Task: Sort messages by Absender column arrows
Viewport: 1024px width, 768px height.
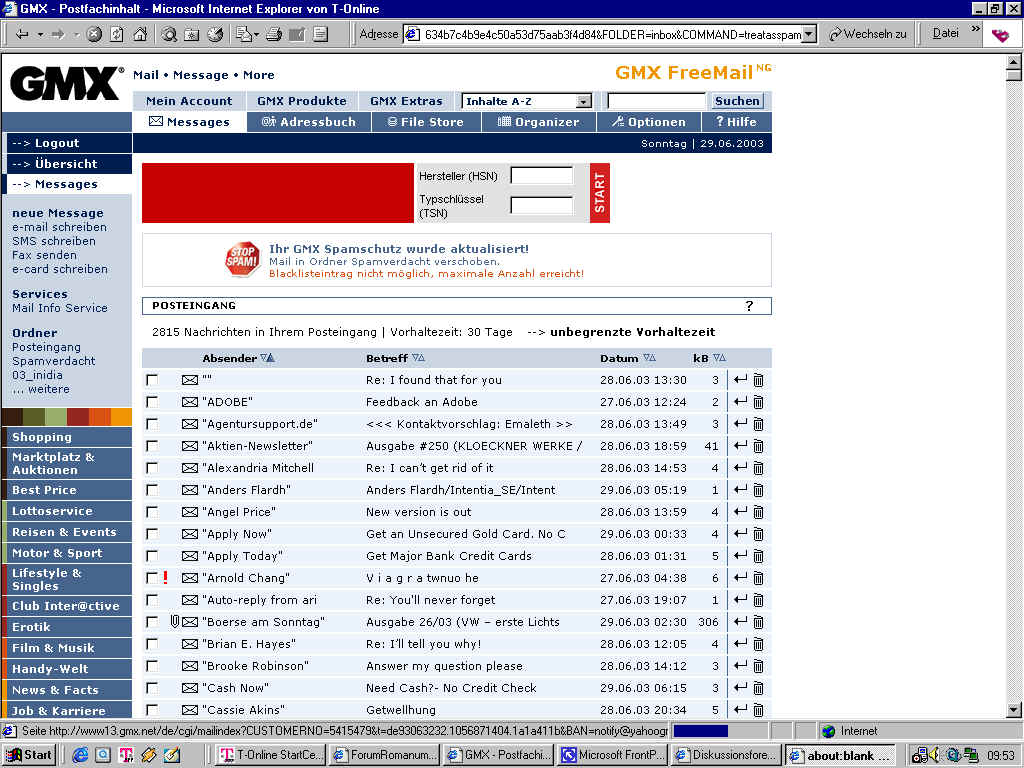Action: pos(268,358)
